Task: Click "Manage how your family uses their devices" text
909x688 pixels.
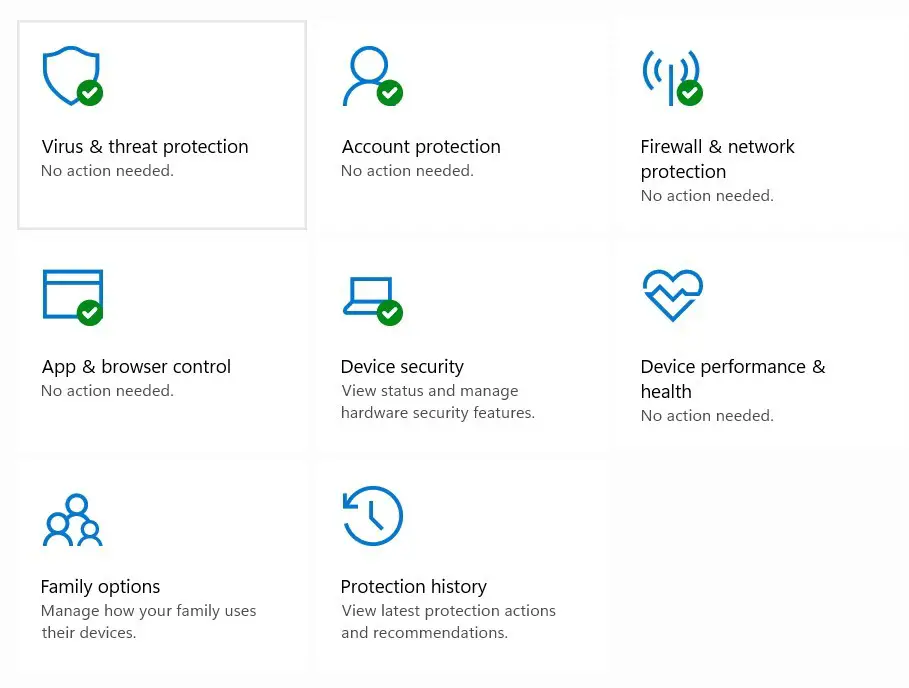Action: point(148,621)
